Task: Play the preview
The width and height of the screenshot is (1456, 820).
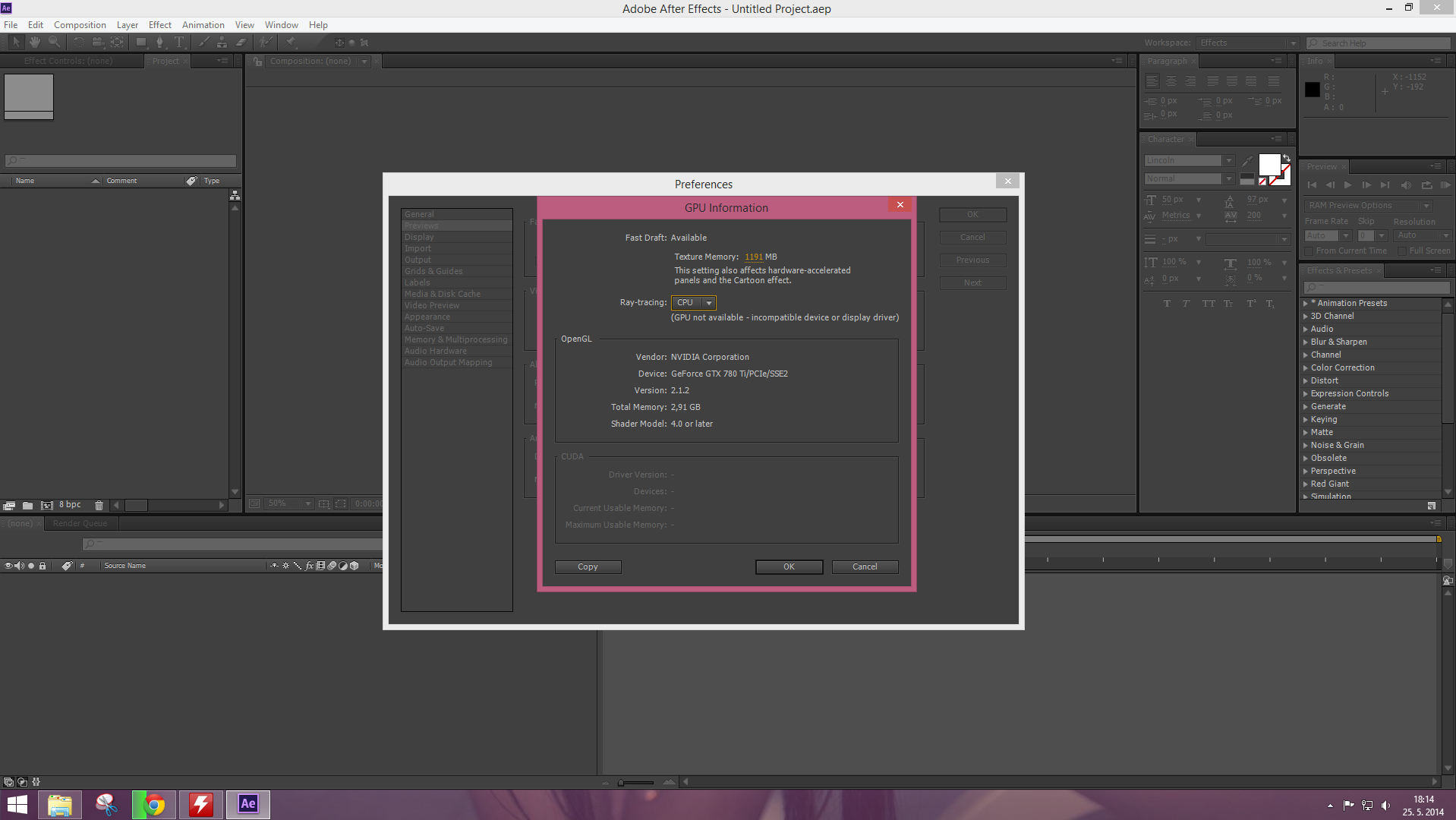Action: pyautogui.click(x=1347, y=185)
